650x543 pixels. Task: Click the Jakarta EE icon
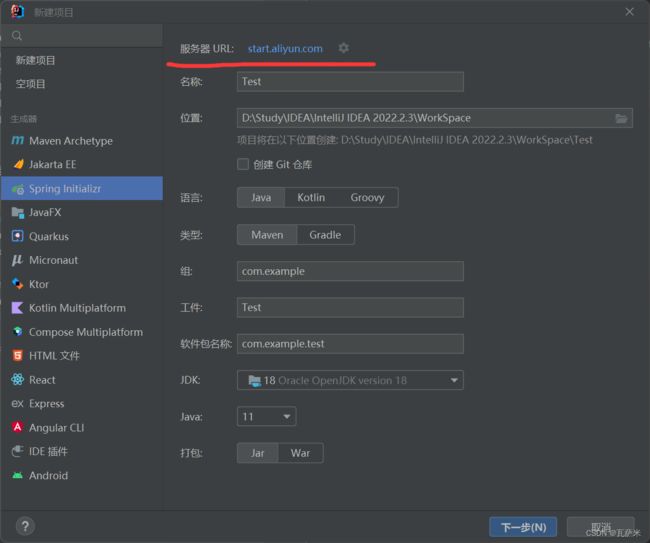click(x=18, y=165)
